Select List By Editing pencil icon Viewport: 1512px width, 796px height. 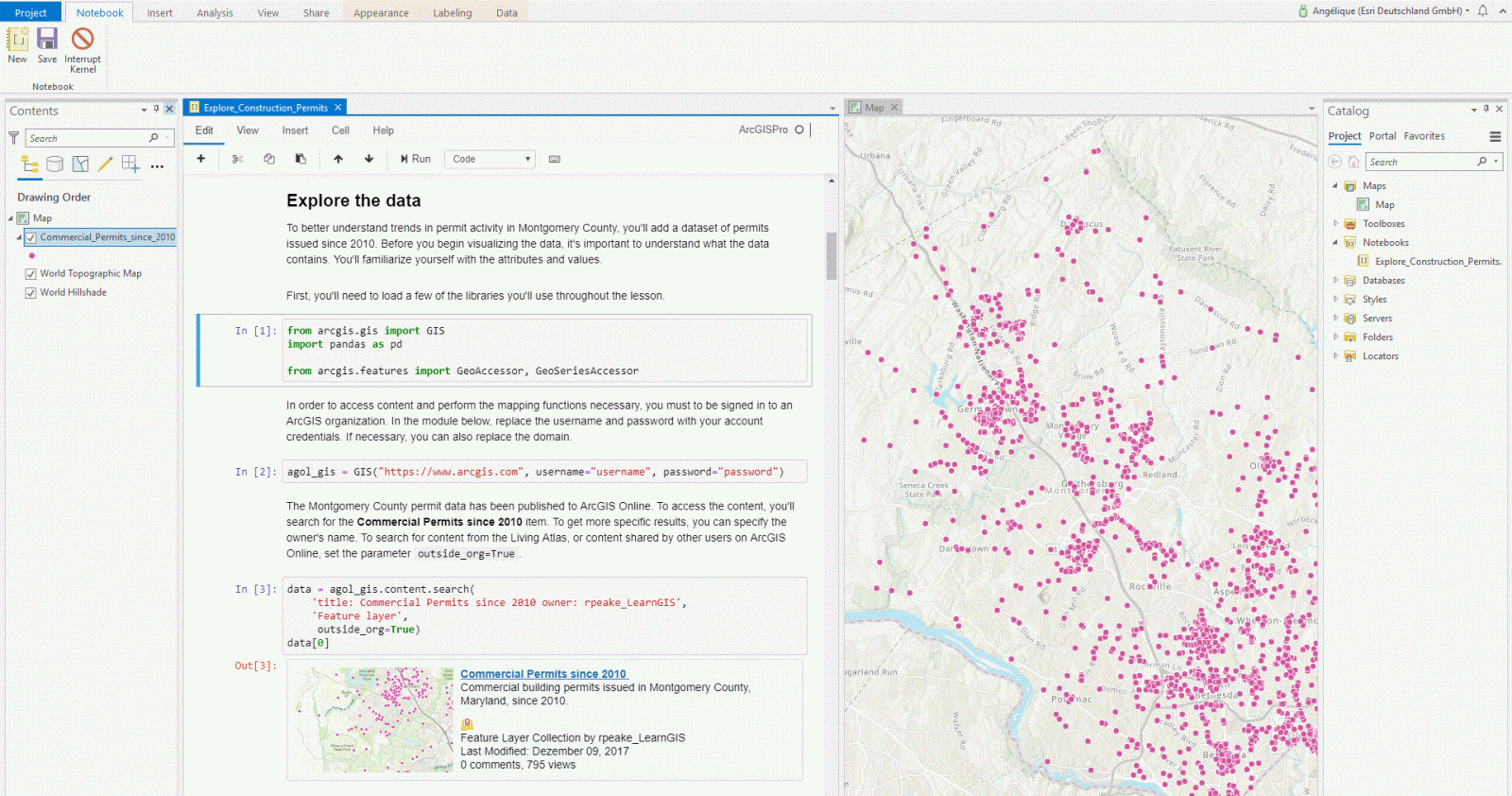[105, 164]
